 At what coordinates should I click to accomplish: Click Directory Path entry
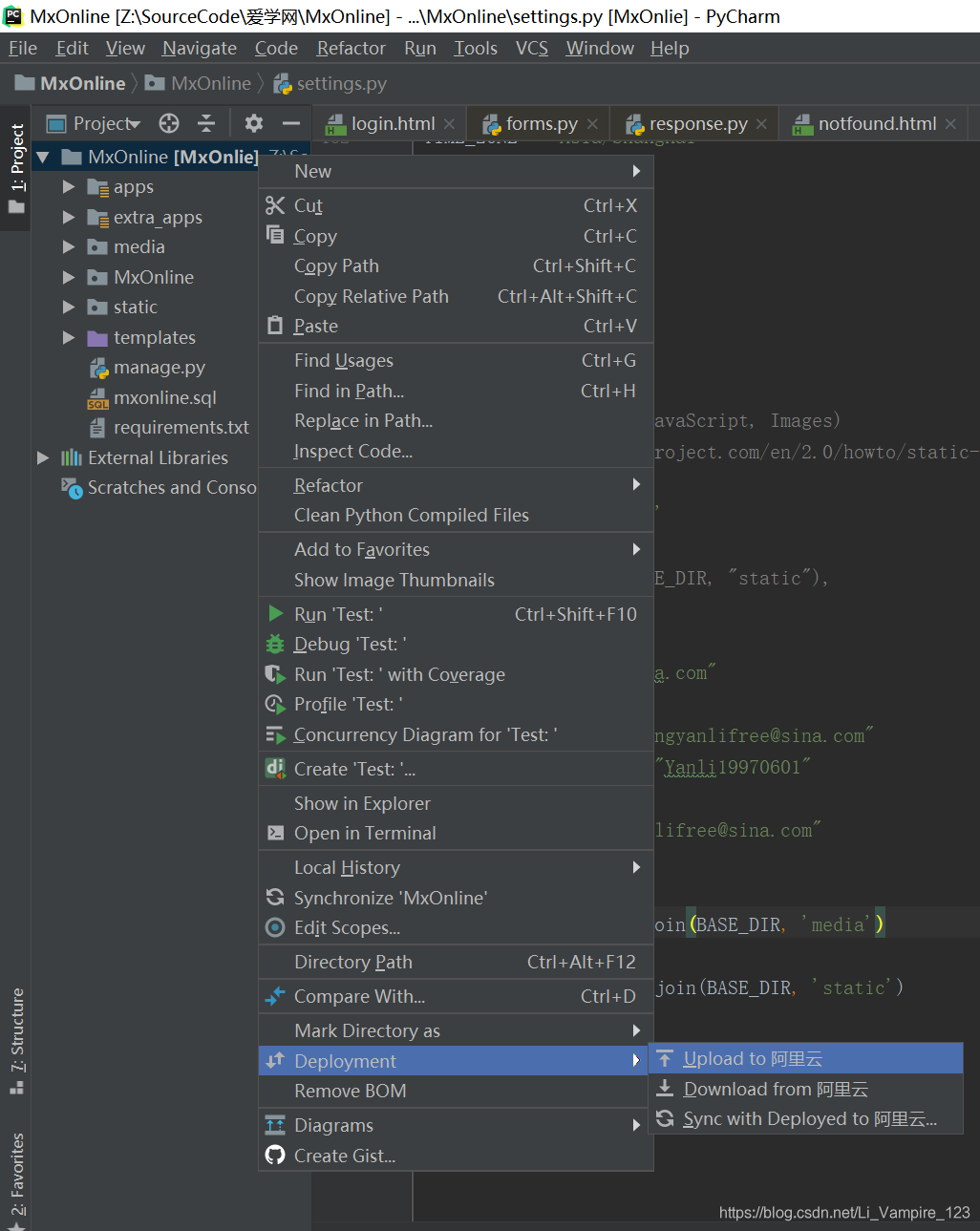[456, 962]
